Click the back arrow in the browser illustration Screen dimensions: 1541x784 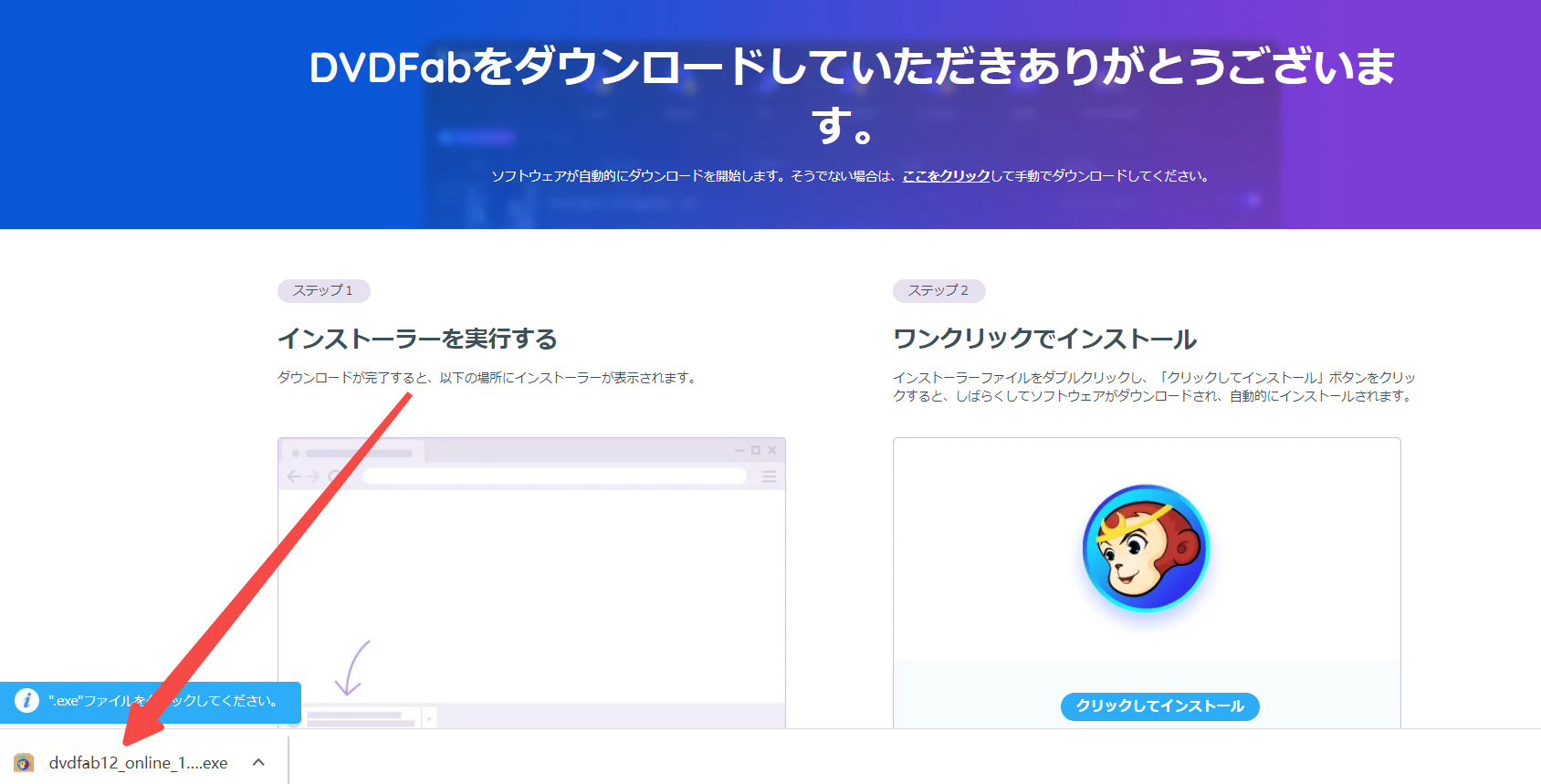coord(294,476)
